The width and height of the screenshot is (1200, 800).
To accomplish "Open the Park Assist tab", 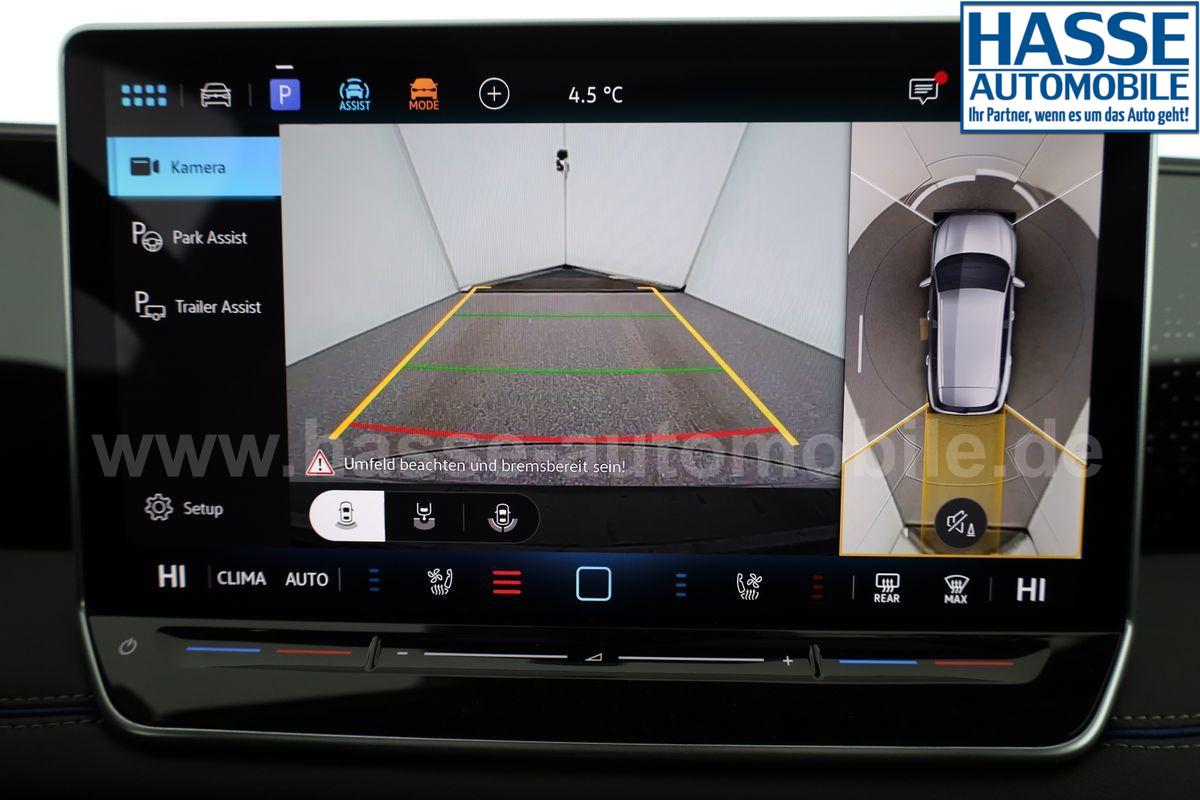I will (190, 237).
